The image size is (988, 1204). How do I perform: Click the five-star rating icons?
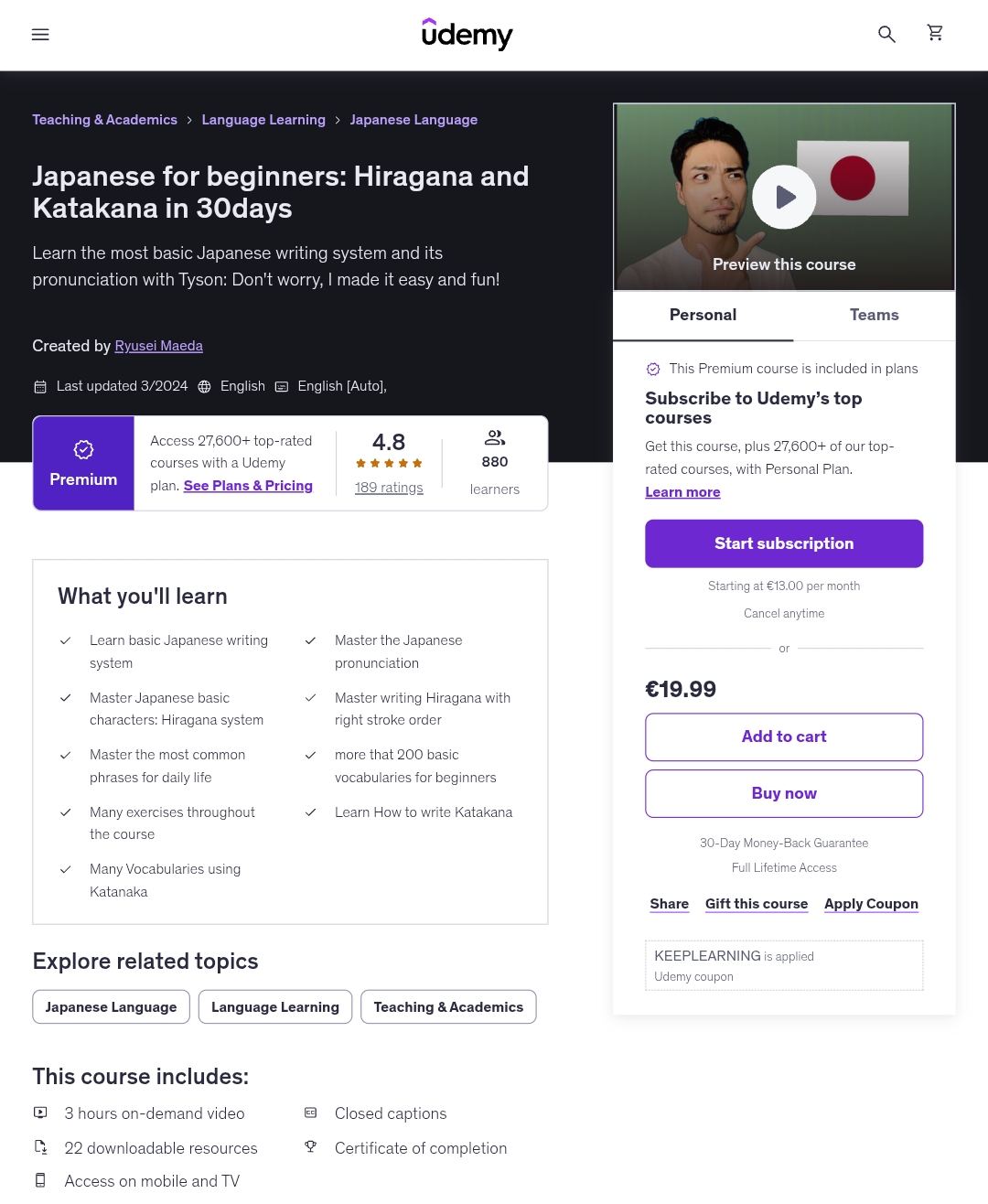point(389,464)
